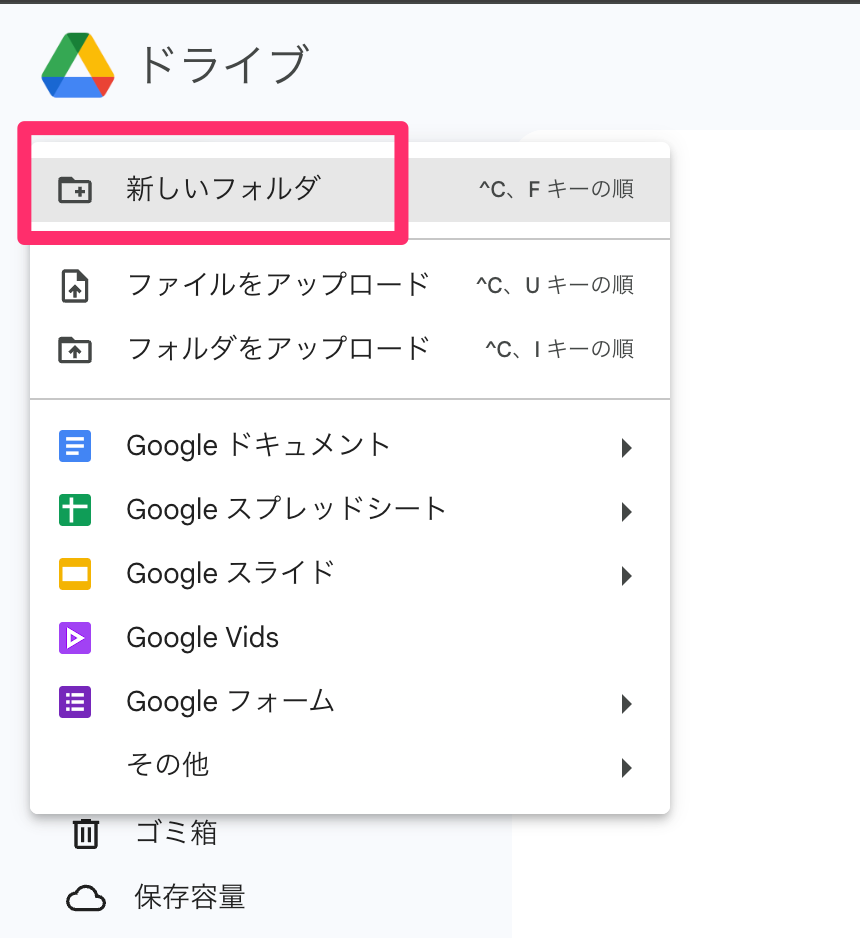Click the purple Google Vids icon
Viewport: 860px width, 938px height.
(x=75, y=638)
